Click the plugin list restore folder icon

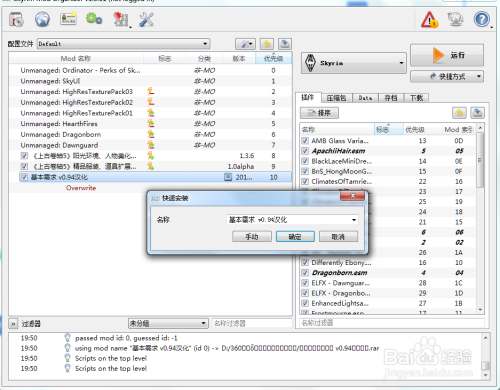[459, 113]
